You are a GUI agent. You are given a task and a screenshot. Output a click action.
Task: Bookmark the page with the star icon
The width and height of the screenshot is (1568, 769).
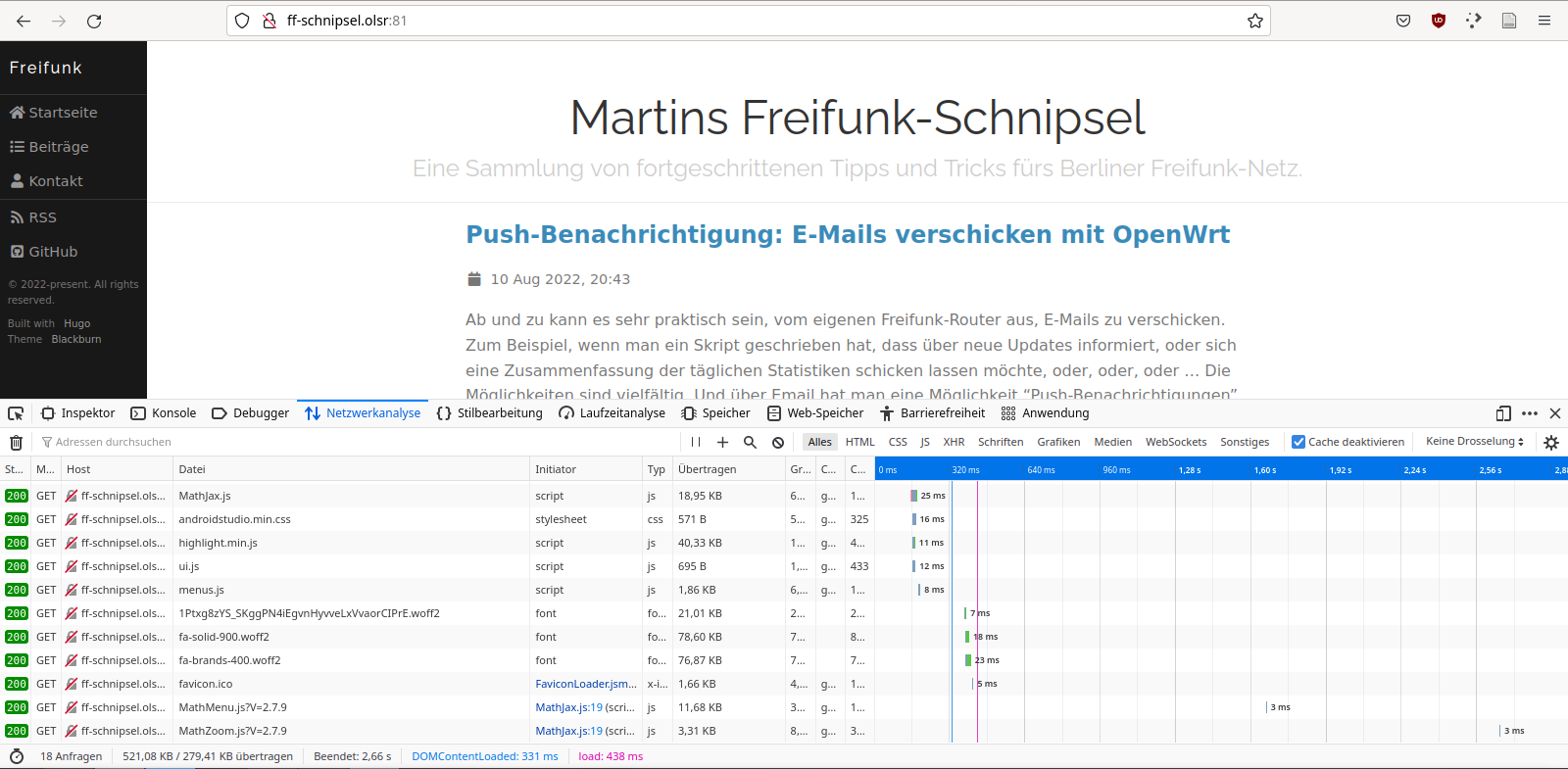pyautogui.click(x=1254, y=21)
